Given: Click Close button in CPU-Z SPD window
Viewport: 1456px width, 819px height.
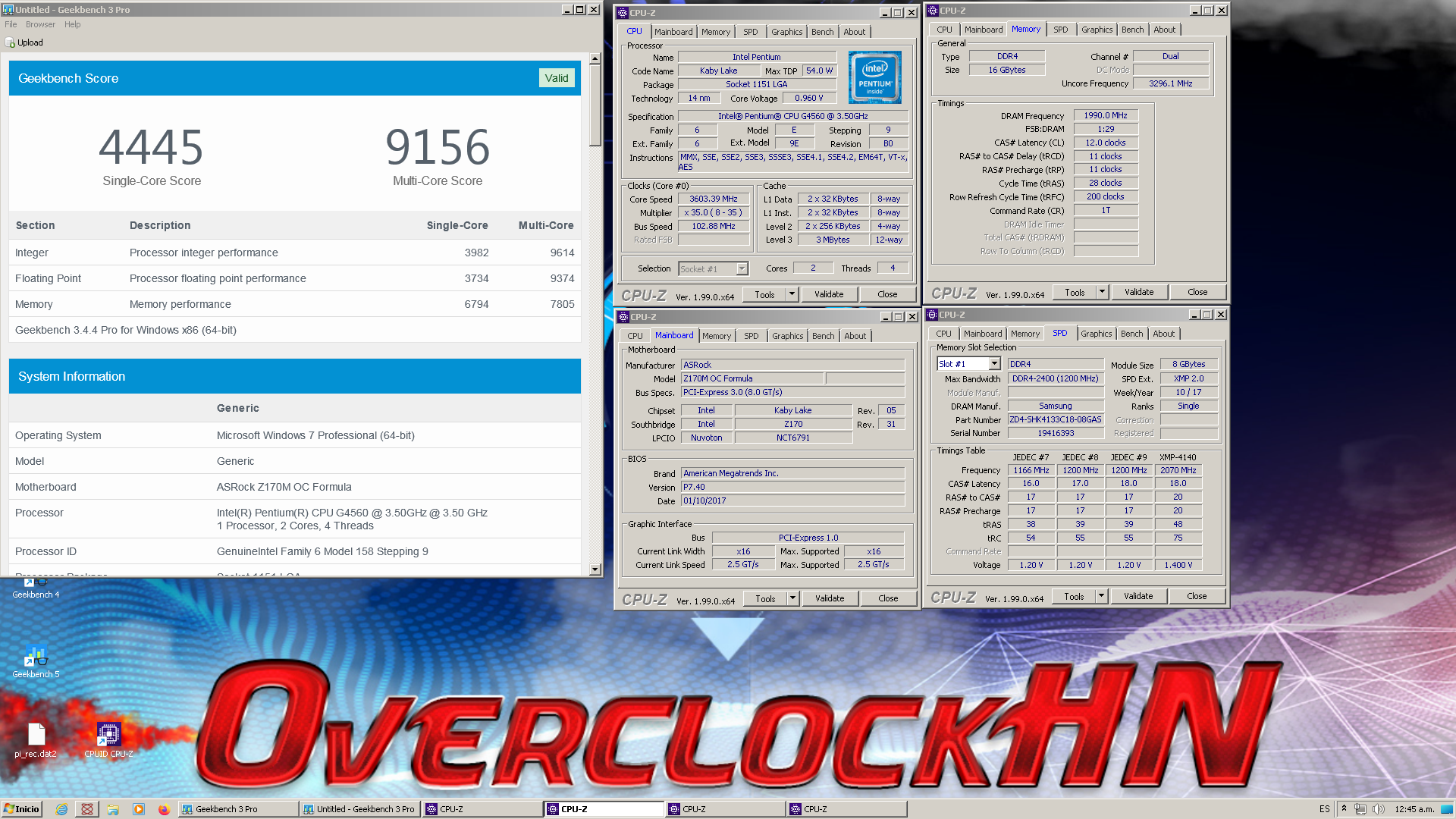Looking at the screenshot, I should [x=1197, y=596].
